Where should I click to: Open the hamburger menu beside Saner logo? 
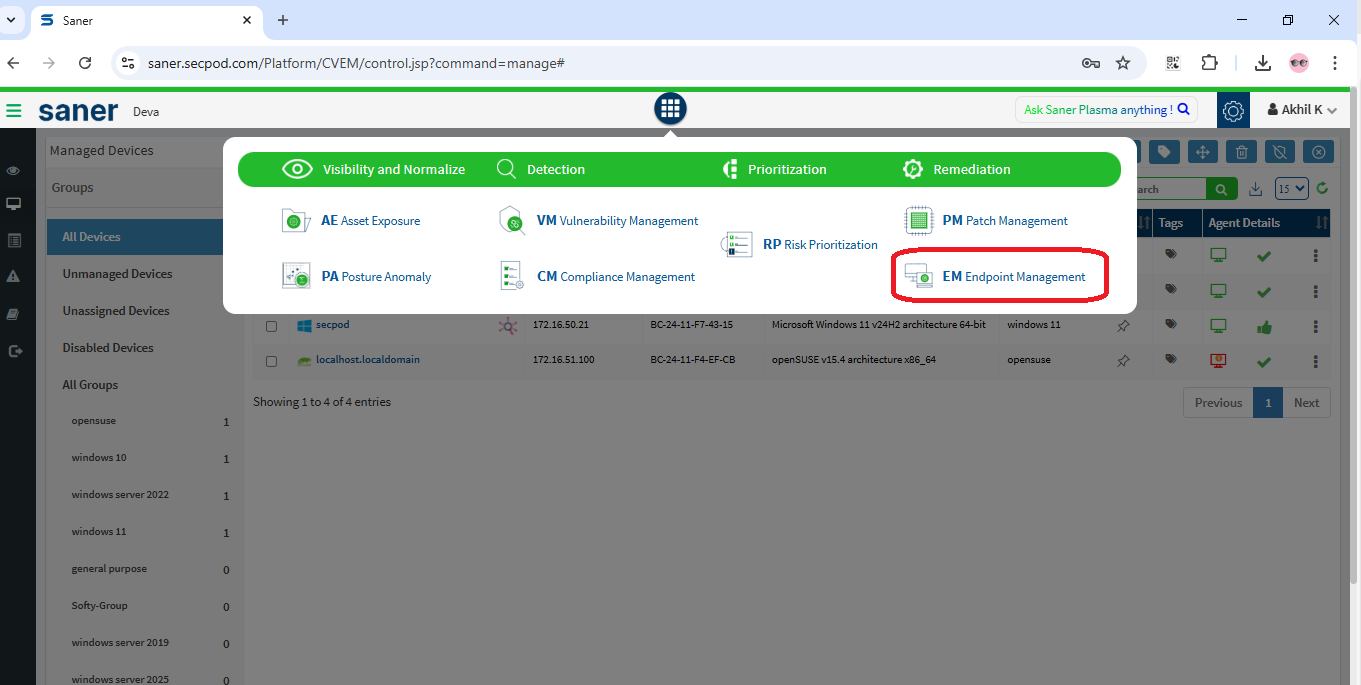14,111
